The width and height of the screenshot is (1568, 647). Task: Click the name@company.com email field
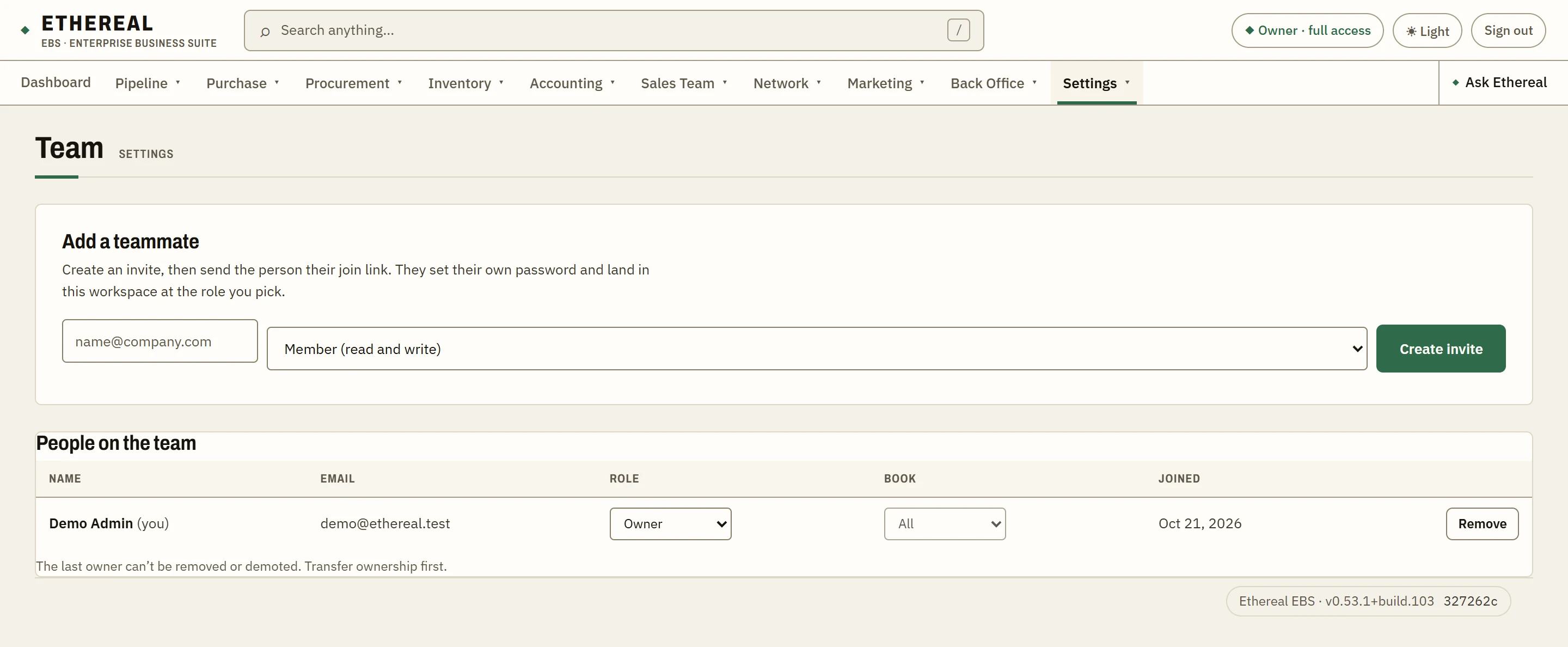tap(160, 341)
